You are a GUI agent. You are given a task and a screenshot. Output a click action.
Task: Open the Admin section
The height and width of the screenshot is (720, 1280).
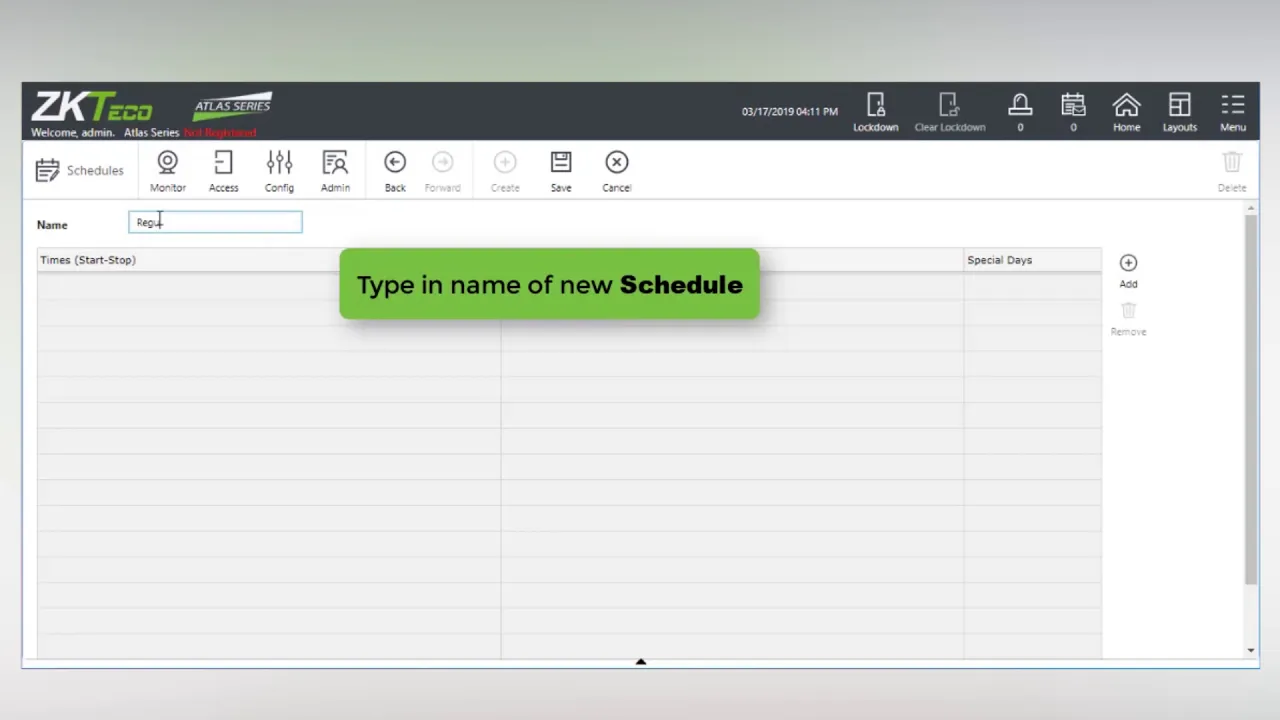[x=335, y=170]
